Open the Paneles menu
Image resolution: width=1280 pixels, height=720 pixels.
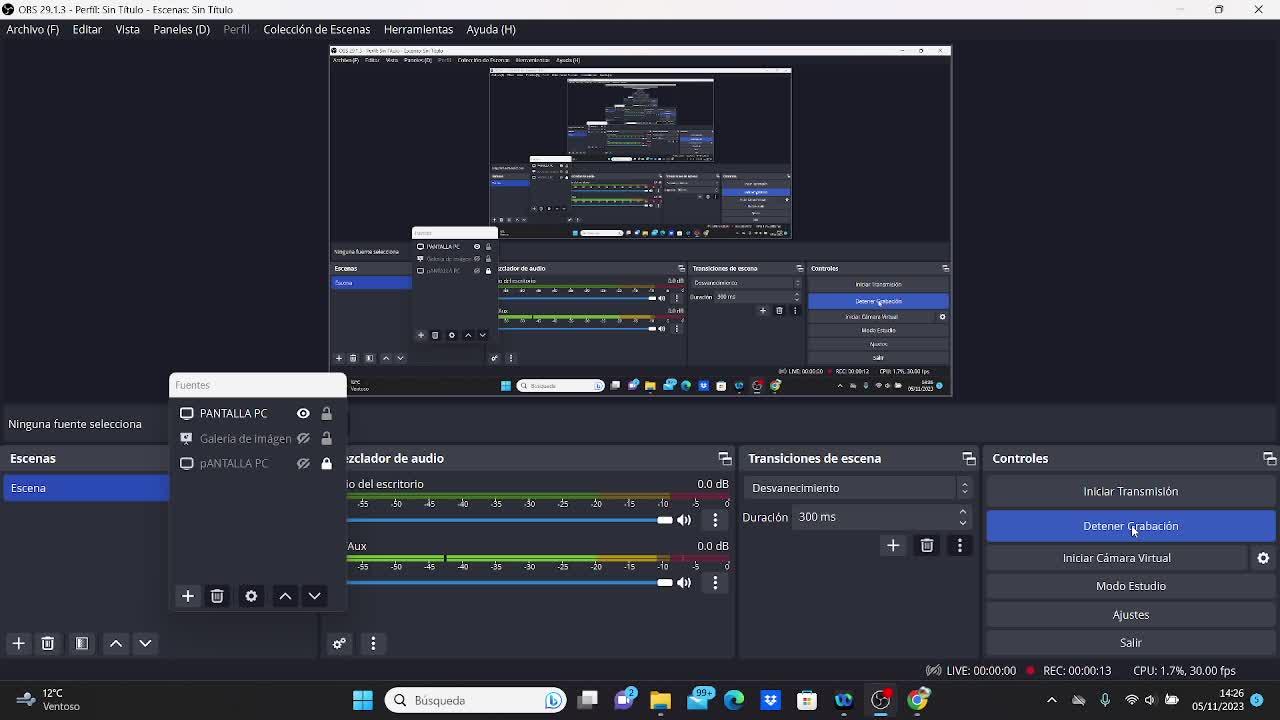point(181,29)
